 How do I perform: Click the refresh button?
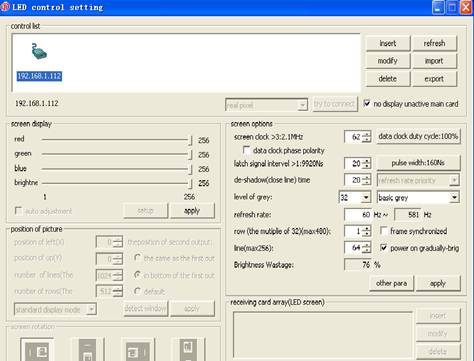(x=434, y=43)
